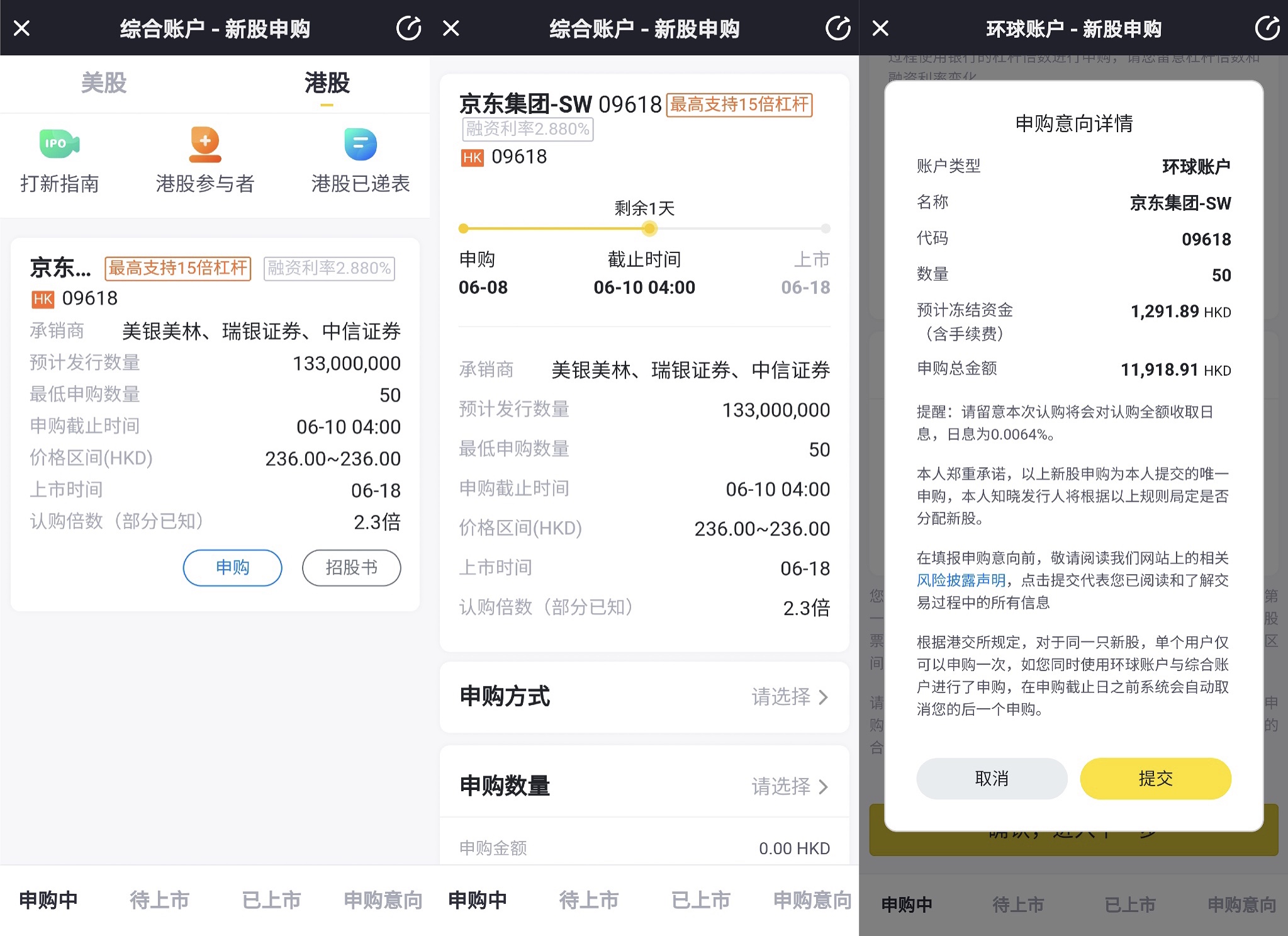1288x936 pixels.
Task: Refresh the 环球账户 panel
Action: (x=1267, y=28)
